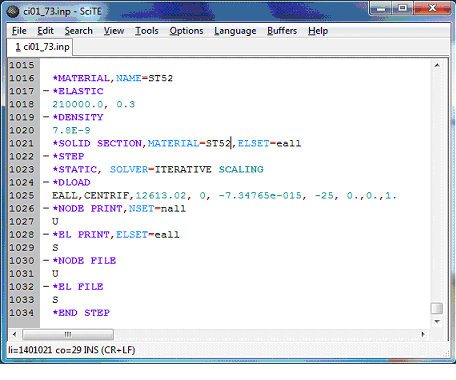Open the Help menu
456x380 pixels.
[318, 31]
